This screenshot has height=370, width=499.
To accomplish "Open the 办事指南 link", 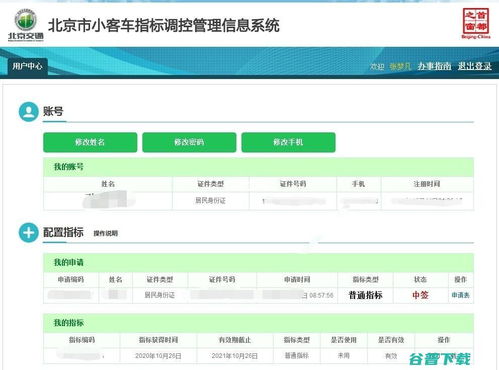I will coord(434,66).
